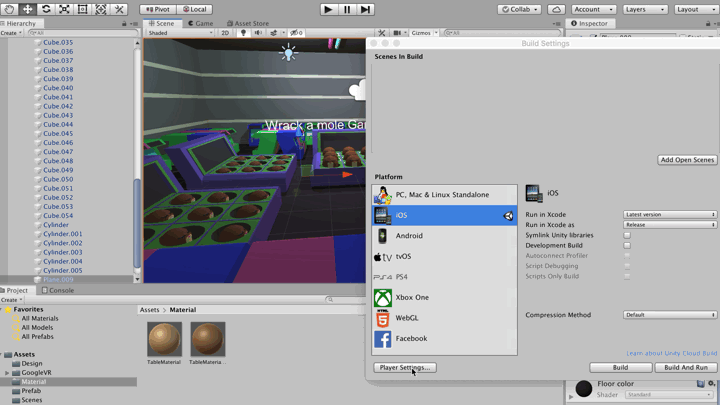Open custom editor tools icon
The image size is (720, 405).
pyautogui.click(x=119, y=9)
